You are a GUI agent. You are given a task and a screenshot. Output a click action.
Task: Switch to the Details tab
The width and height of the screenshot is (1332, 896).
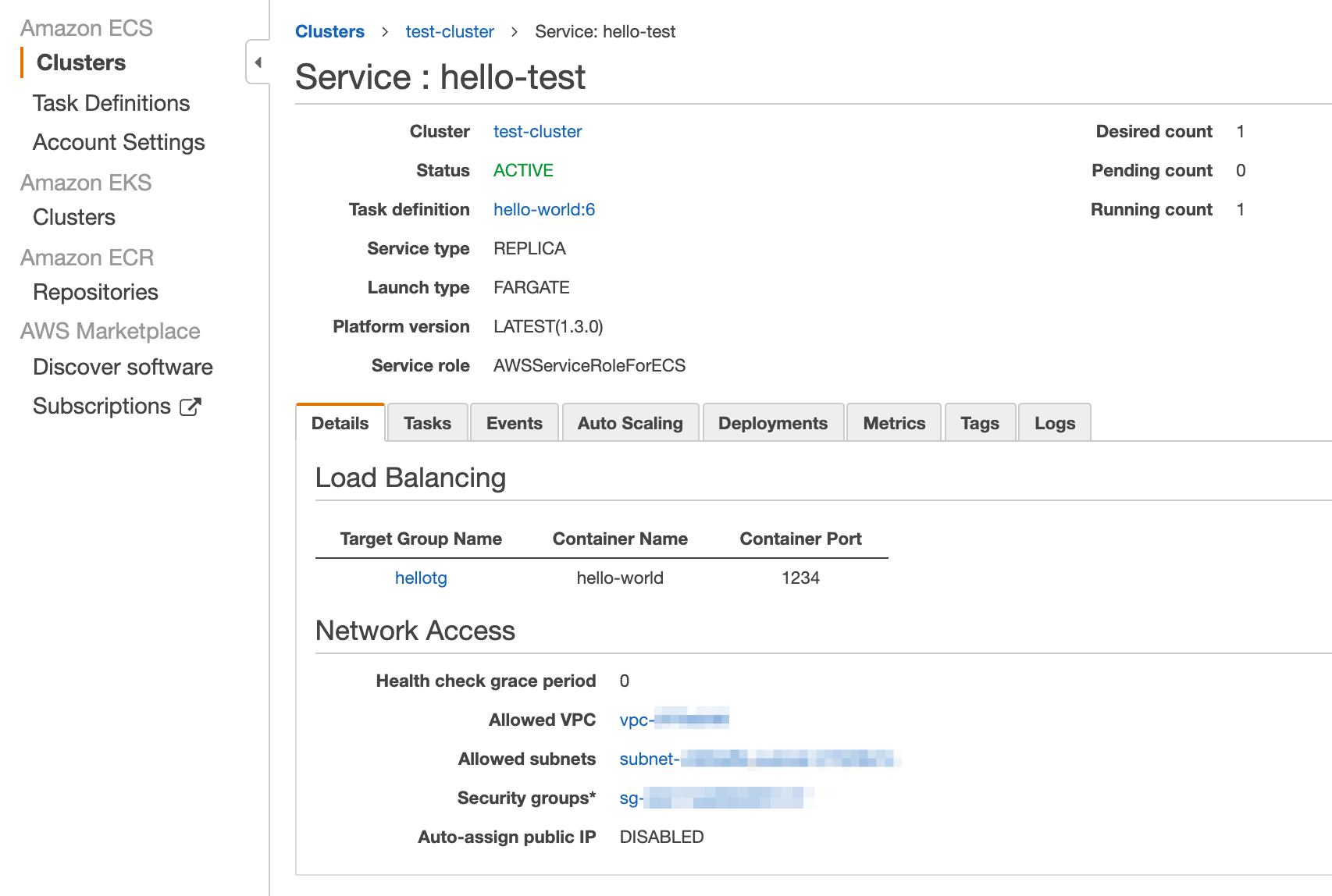click(340, 423)
